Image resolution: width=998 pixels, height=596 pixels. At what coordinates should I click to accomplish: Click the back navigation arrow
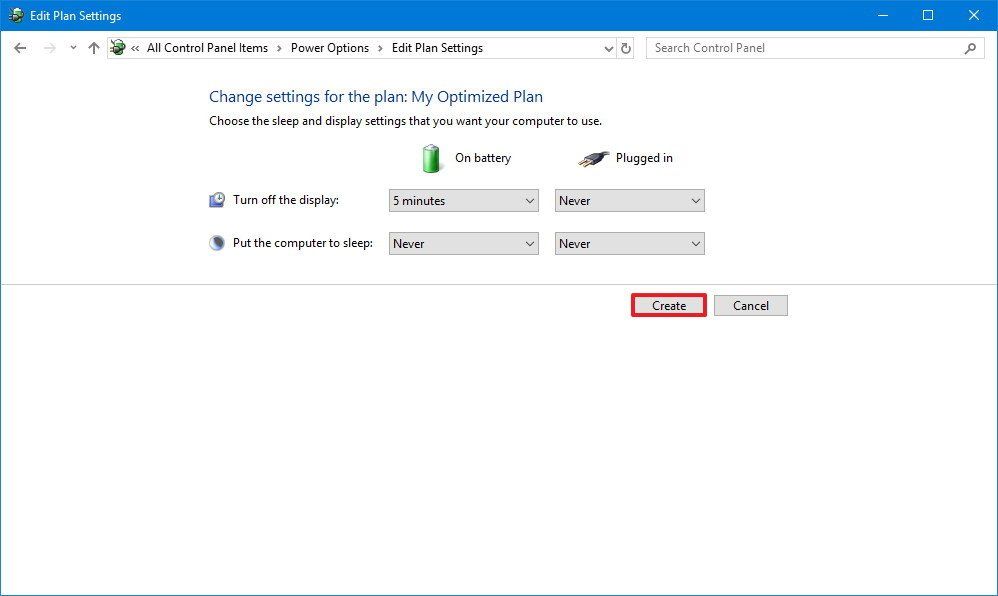point(20,47)
